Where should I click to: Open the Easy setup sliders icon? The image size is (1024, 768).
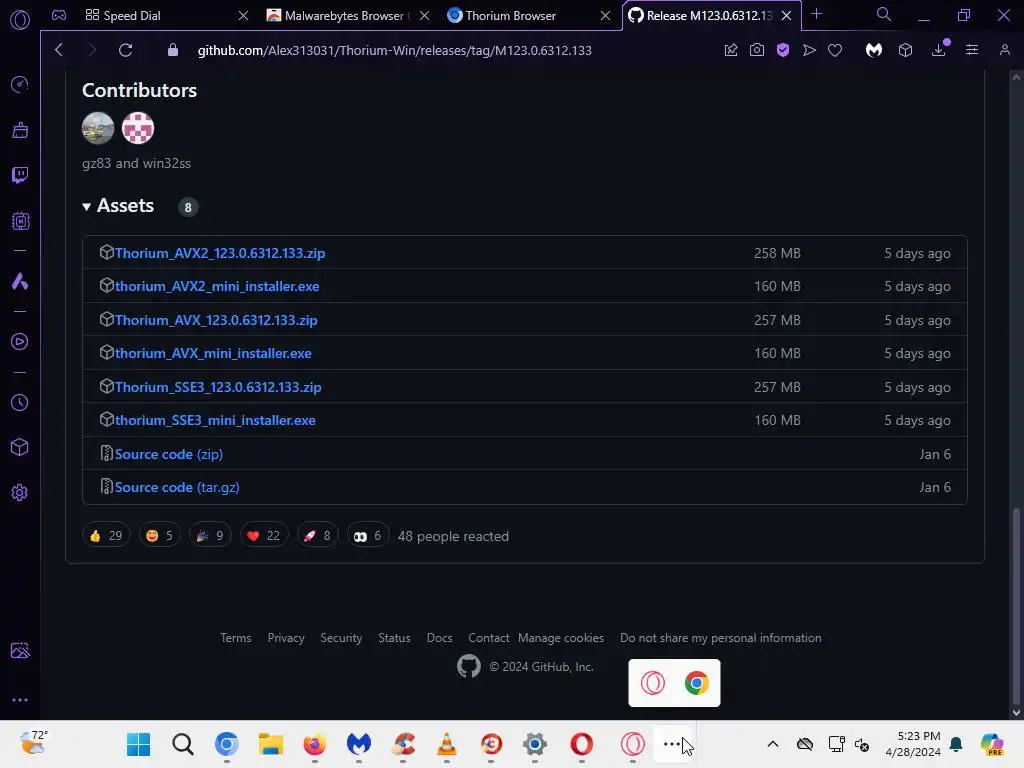pos(972,50)
